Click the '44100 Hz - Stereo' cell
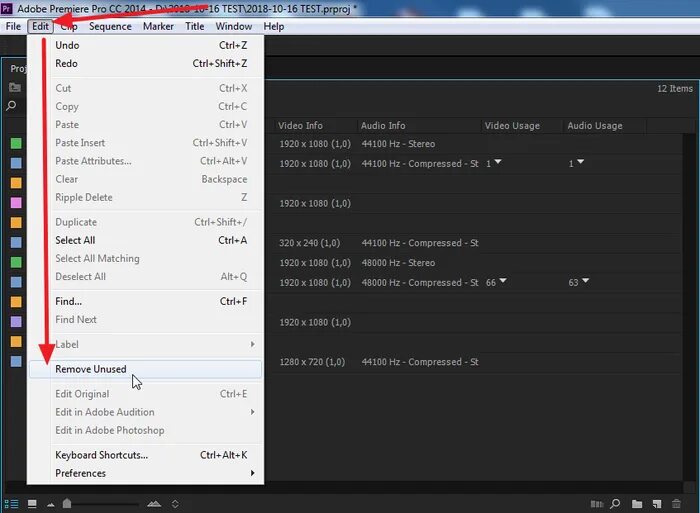Image resolution: width=700 pixels, height=513 pixels. [x=398, y=144]
